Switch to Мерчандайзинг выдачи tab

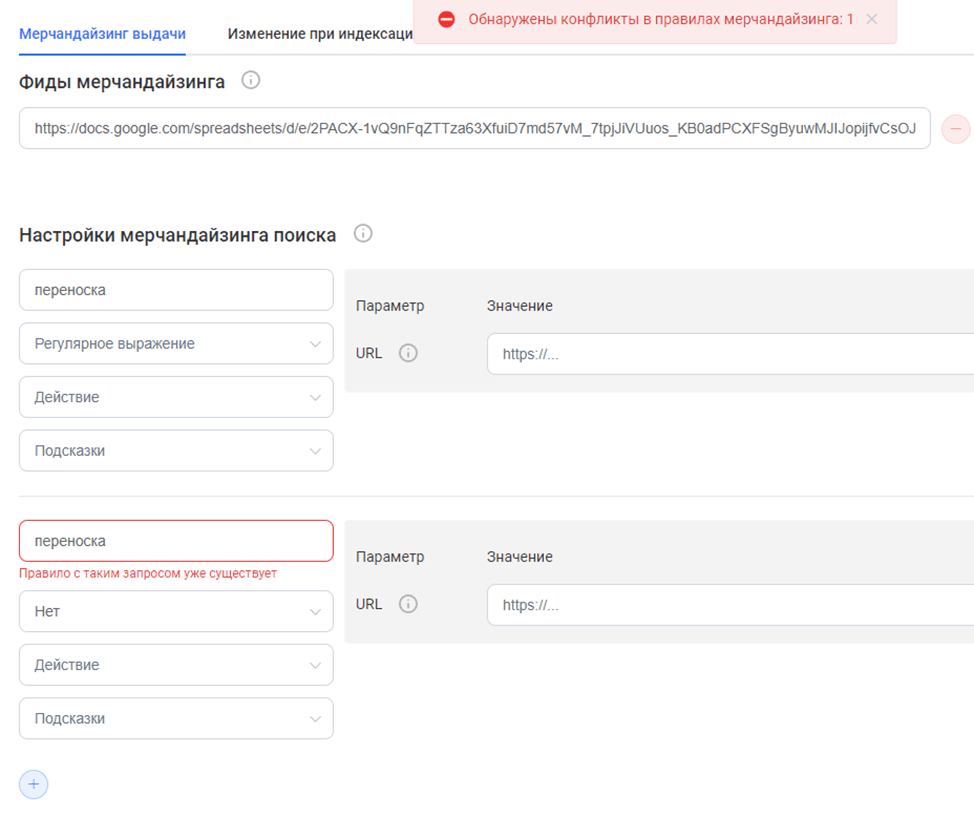(102, 33)
